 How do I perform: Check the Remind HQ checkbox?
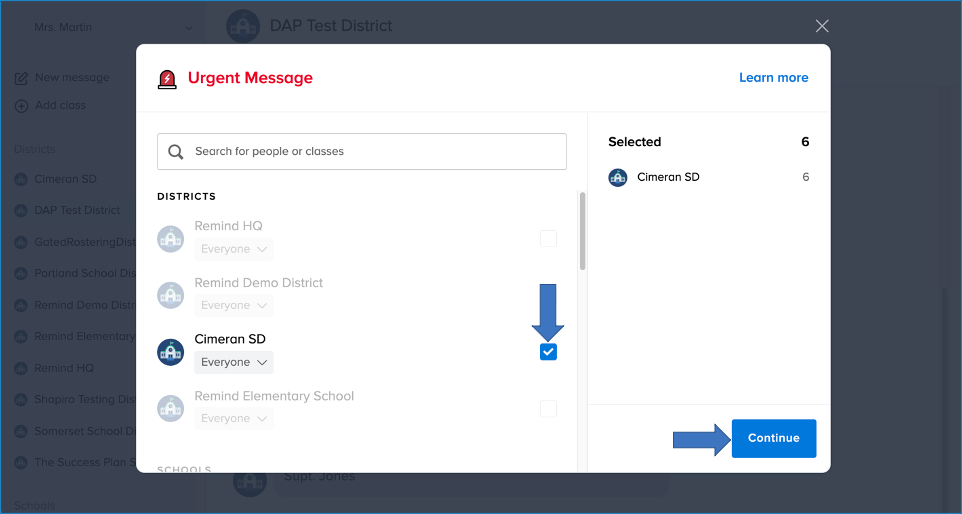click(548, 239)
